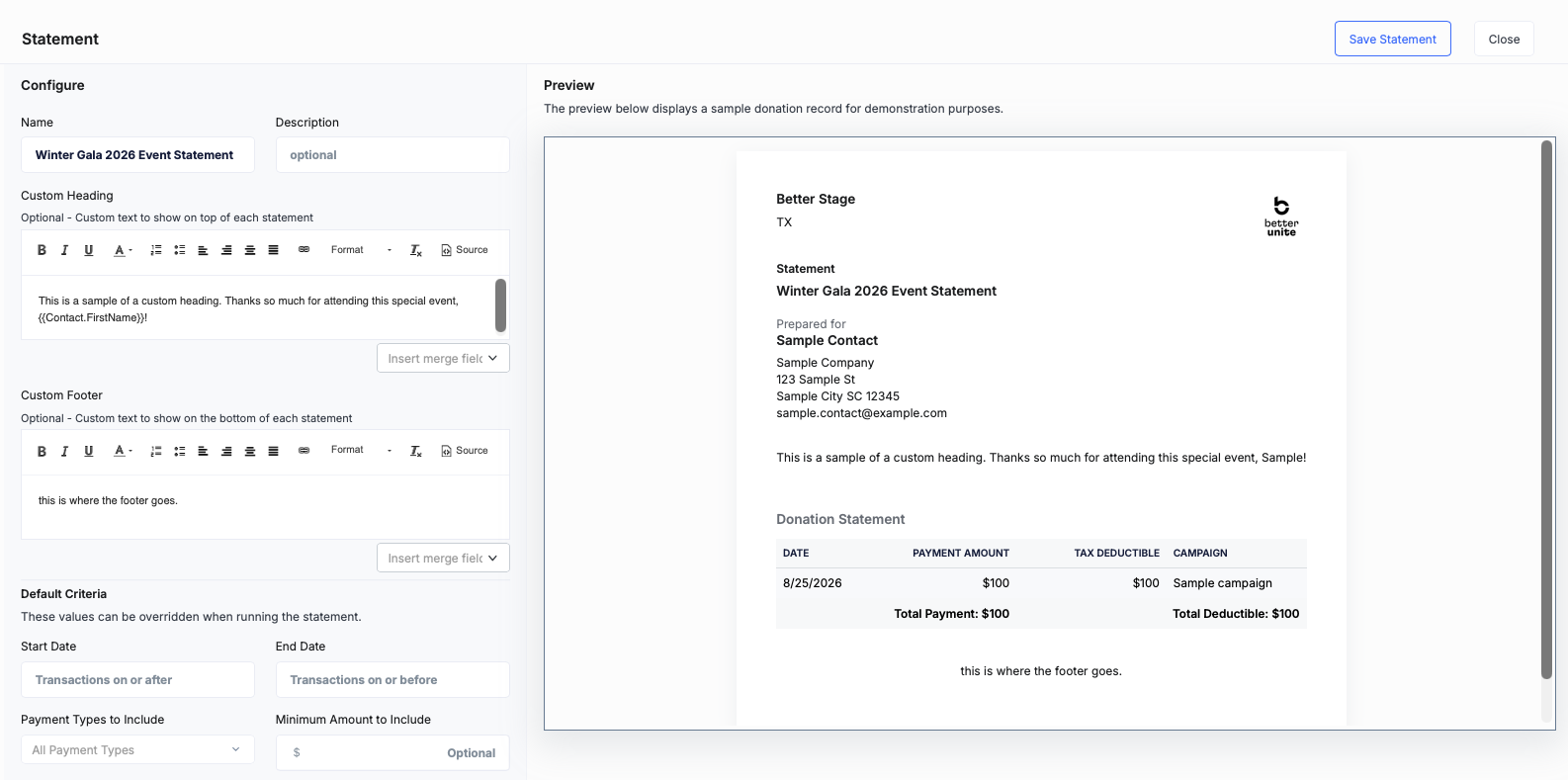1568x780 pixels.
Task: Insert numbered list in Custom Heading editor
Action: pyautogui.click(x=156, y=250)
